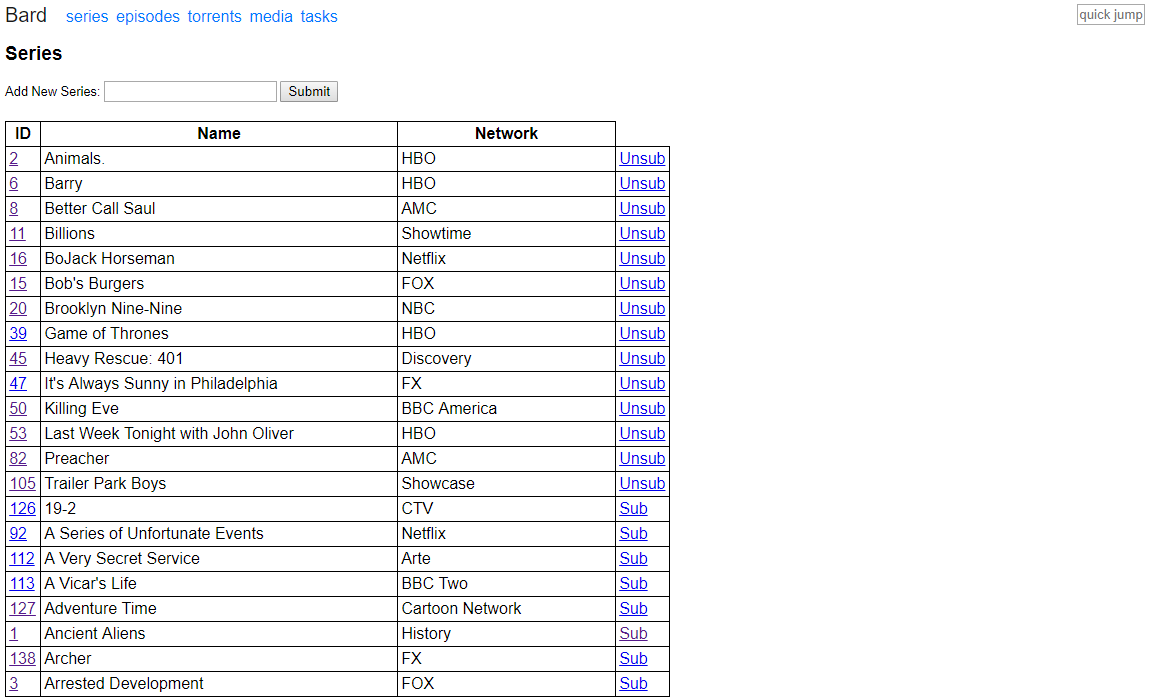The height and width of the screenshot is (697, 1153).
Task: Unsubscribe from Killing Eve
Action: (x=642, y=408)
